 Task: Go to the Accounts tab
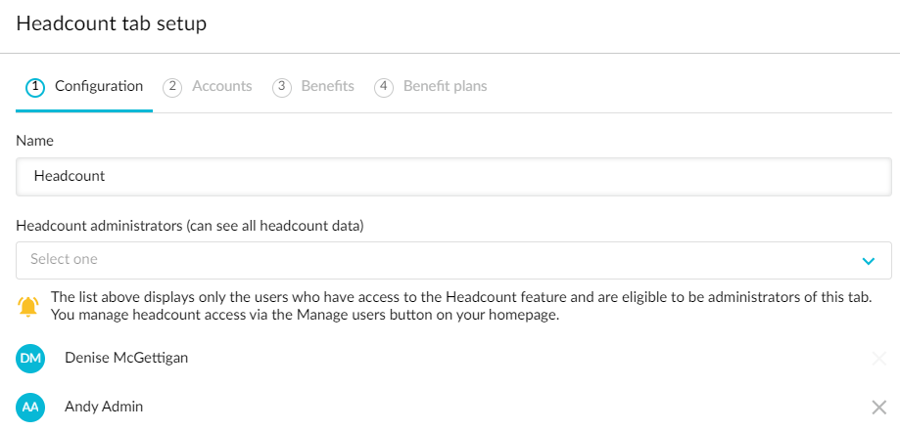tap(221, 87)
